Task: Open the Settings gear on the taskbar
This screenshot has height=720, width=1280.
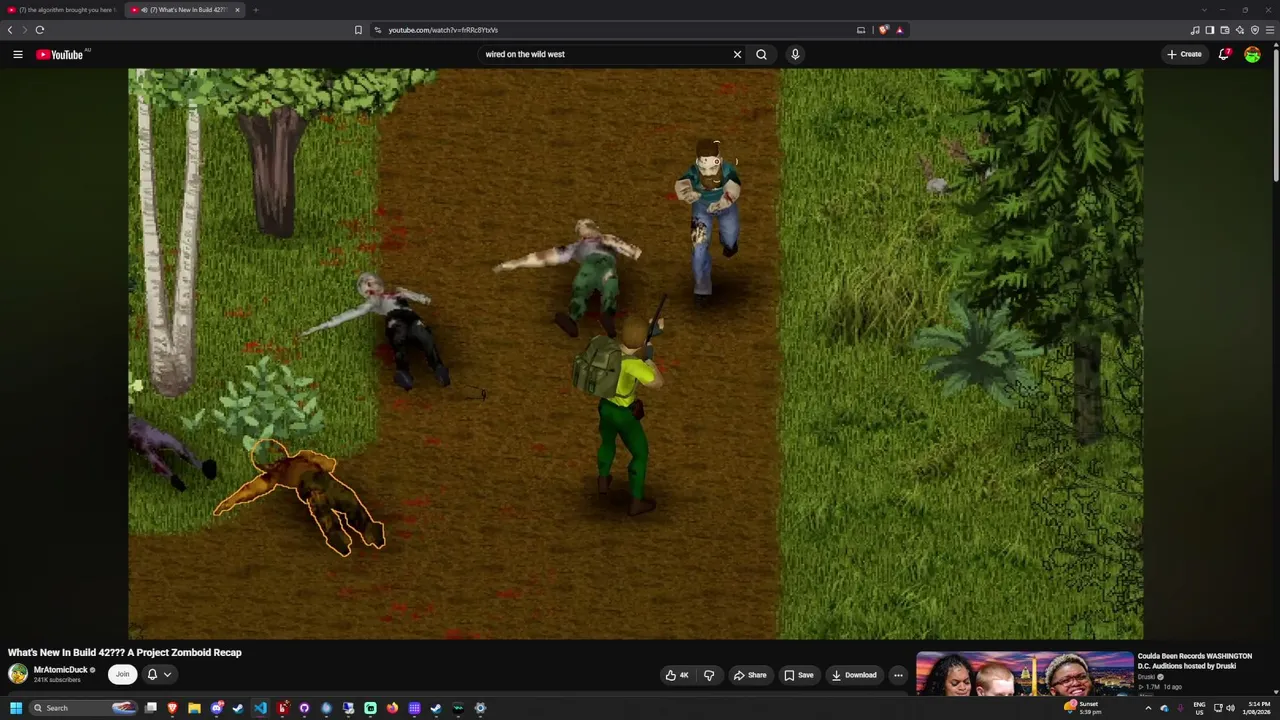Action: click(480, 708)
